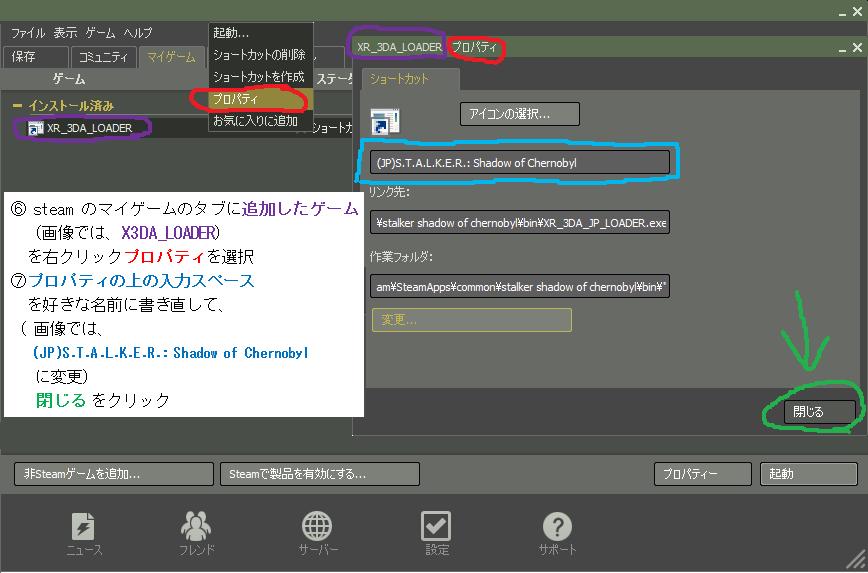Minimize the properties dialog
Screen dimensions: 868x573
coord(843,49)
